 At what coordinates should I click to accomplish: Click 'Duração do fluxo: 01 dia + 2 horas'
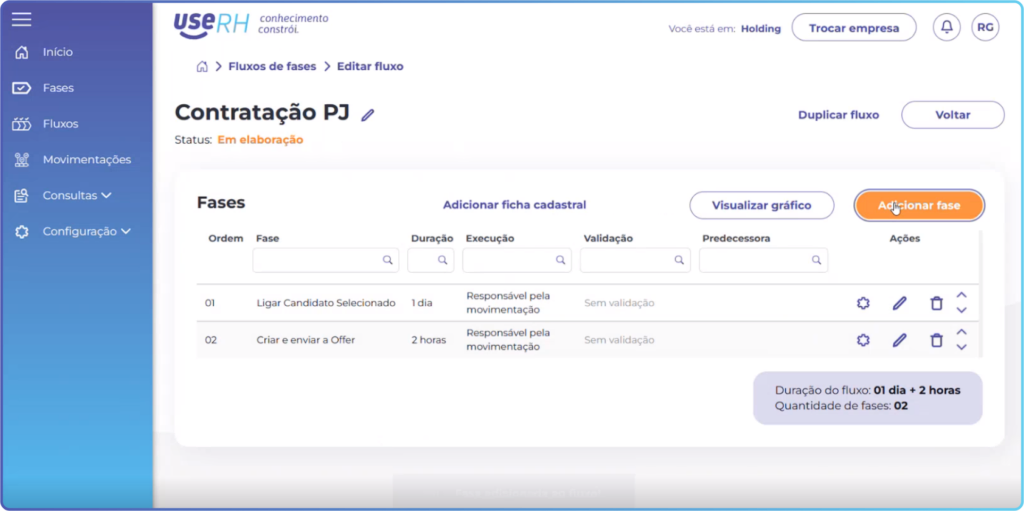click(x=868, y=391)
